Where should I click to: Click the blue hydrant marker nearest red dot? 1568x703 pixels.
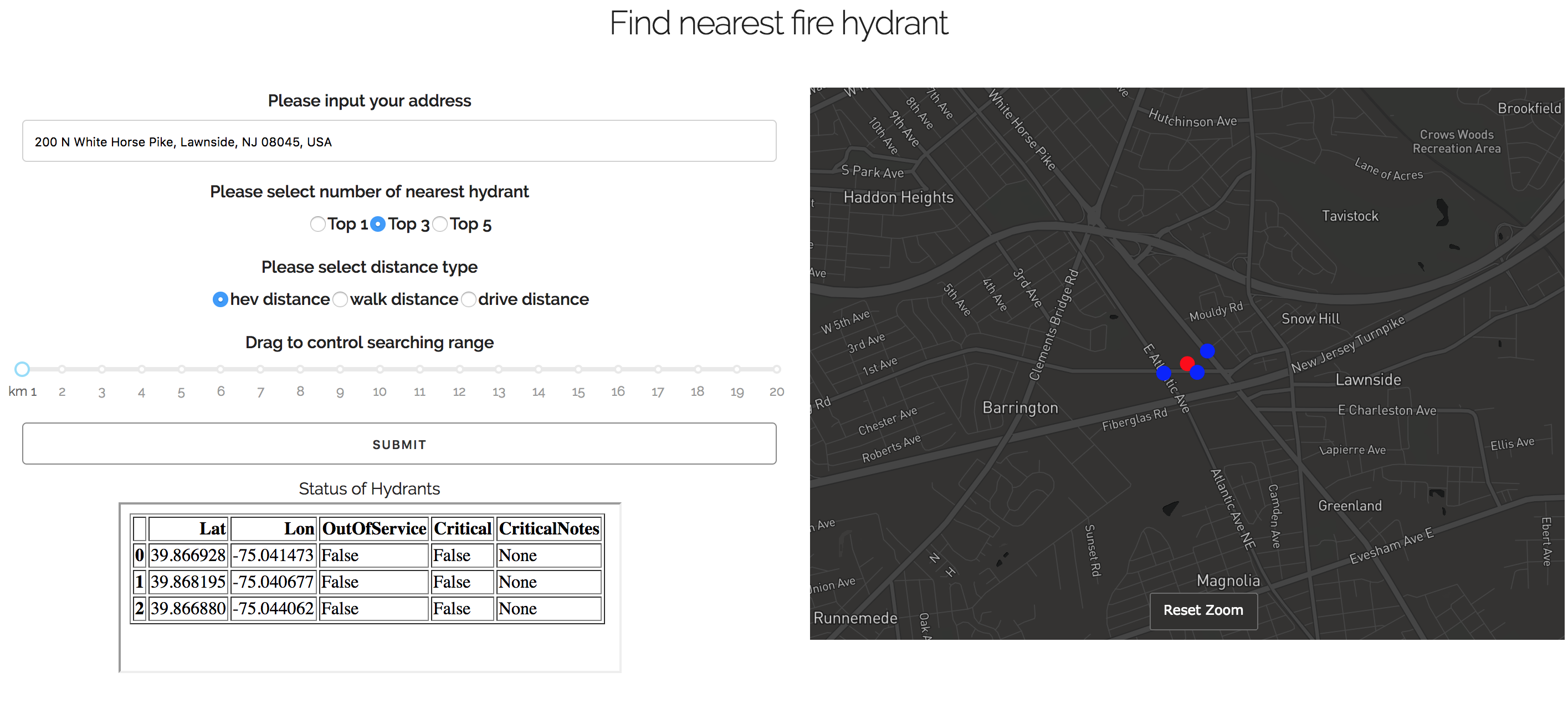tap(1197, 372)
